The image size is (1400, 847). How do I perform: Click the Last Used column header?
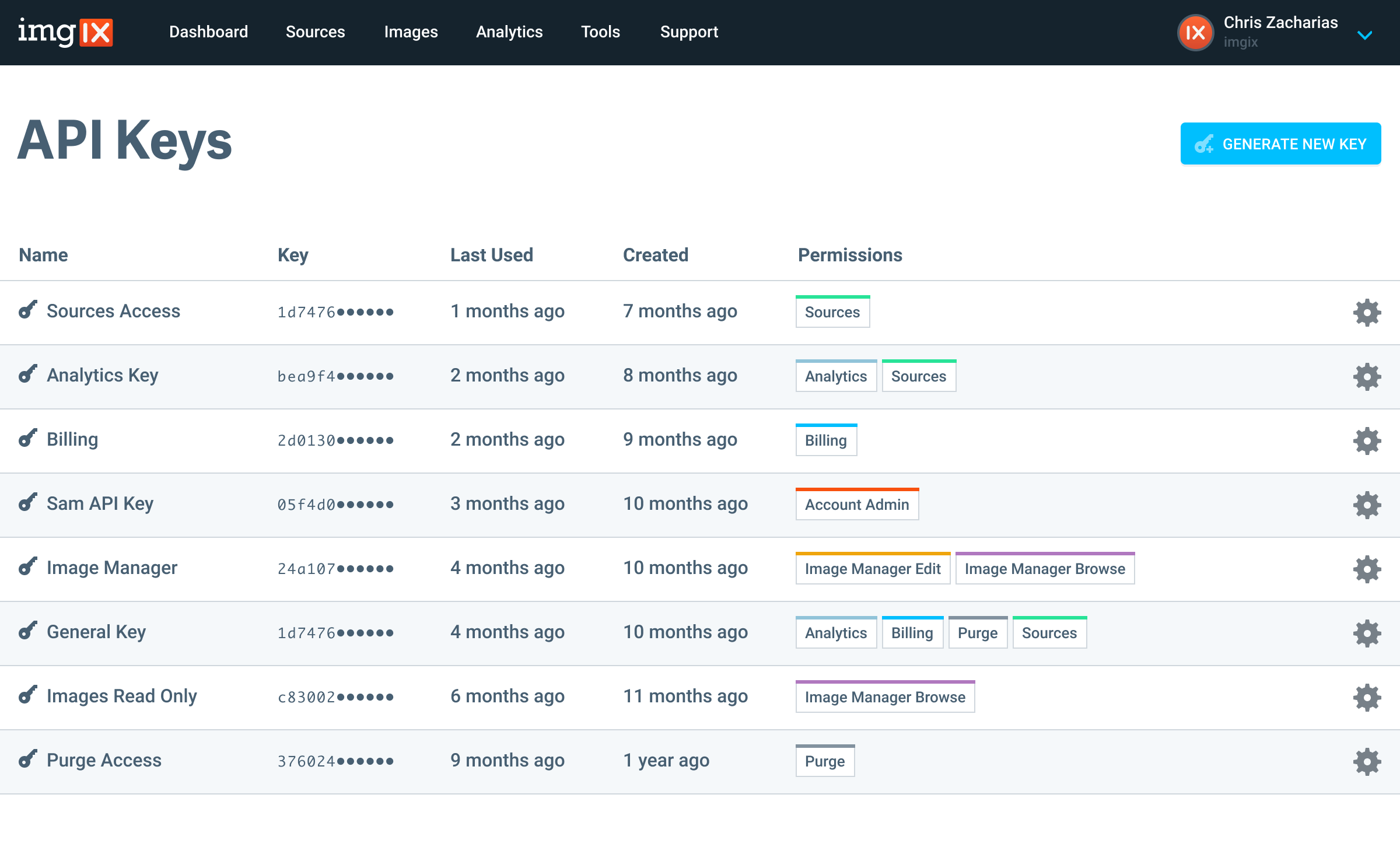point(492,254)
